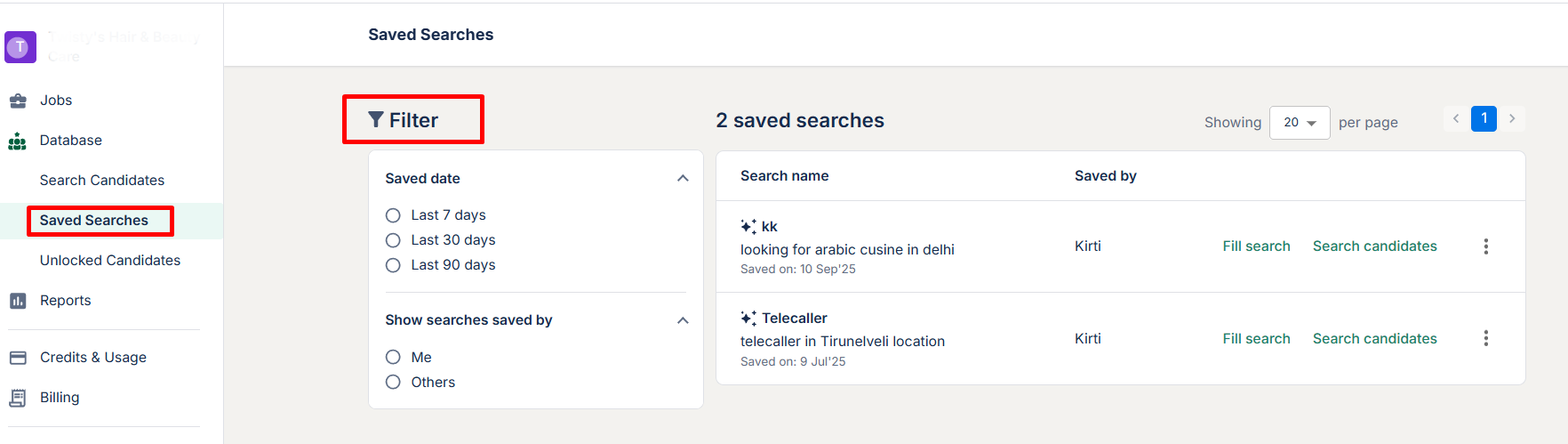Go to Unlocked Candidates in the sidebar
Image resolution: width=1568 pixels, height=444 pixels.
[110, 261]
